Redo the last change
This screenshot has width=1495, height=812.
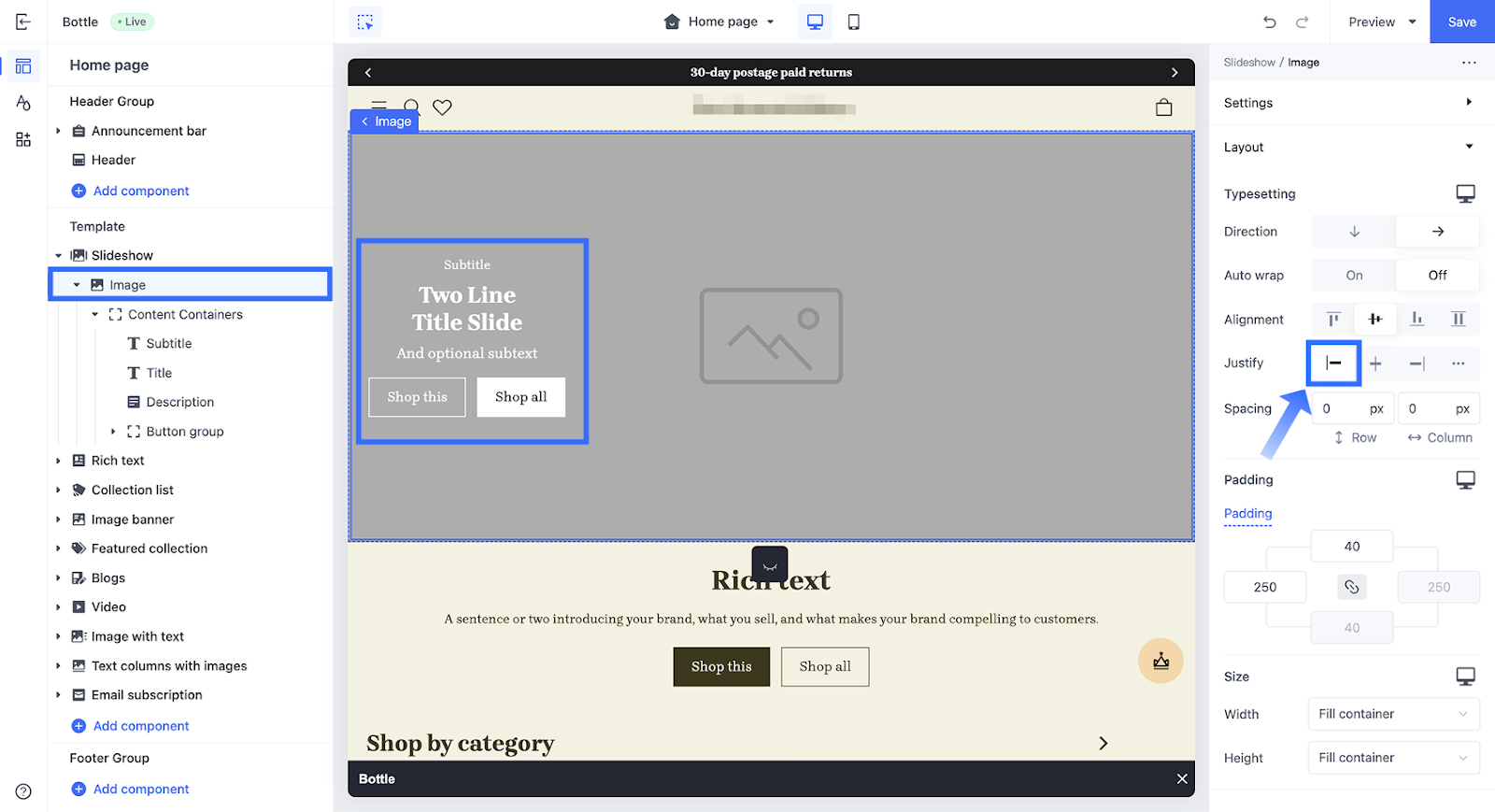click(1302, 21)
